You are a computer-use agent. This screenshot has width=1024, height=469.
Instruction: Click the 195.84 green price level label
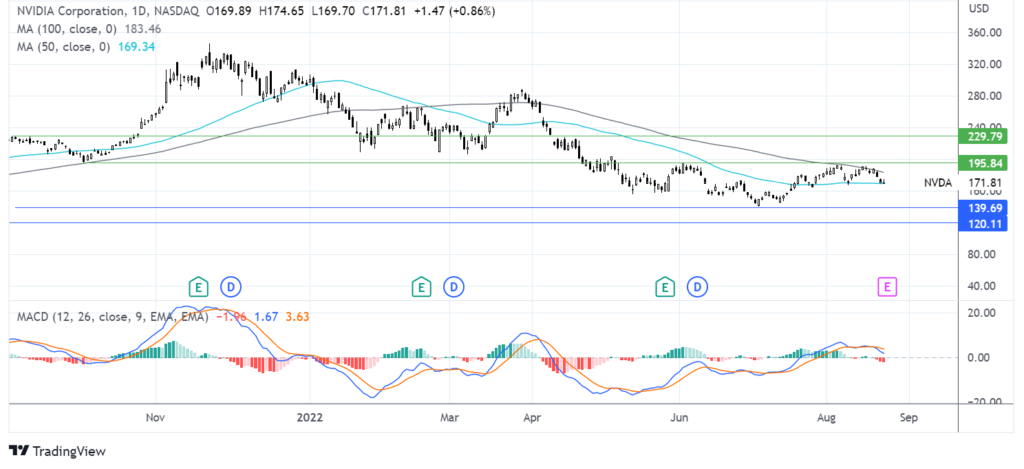(985, 163)
